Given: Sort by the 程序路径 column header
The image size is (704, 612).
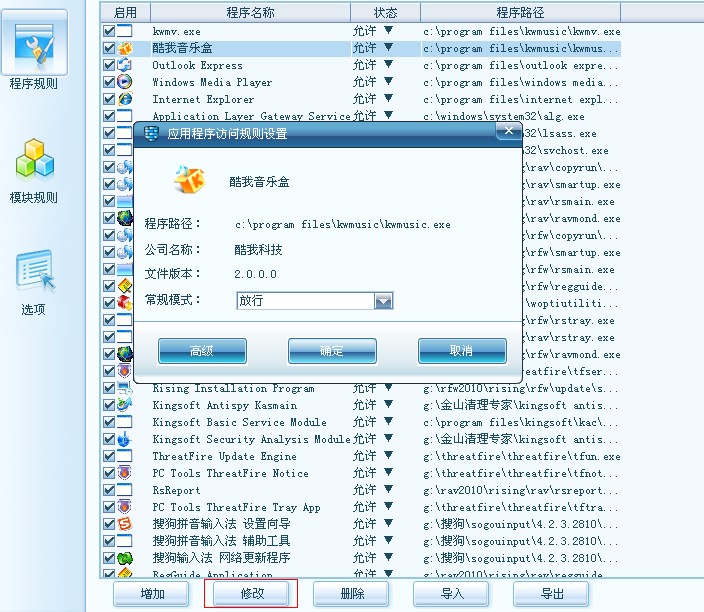Looking at the screenshot, I should coord(520,13).
